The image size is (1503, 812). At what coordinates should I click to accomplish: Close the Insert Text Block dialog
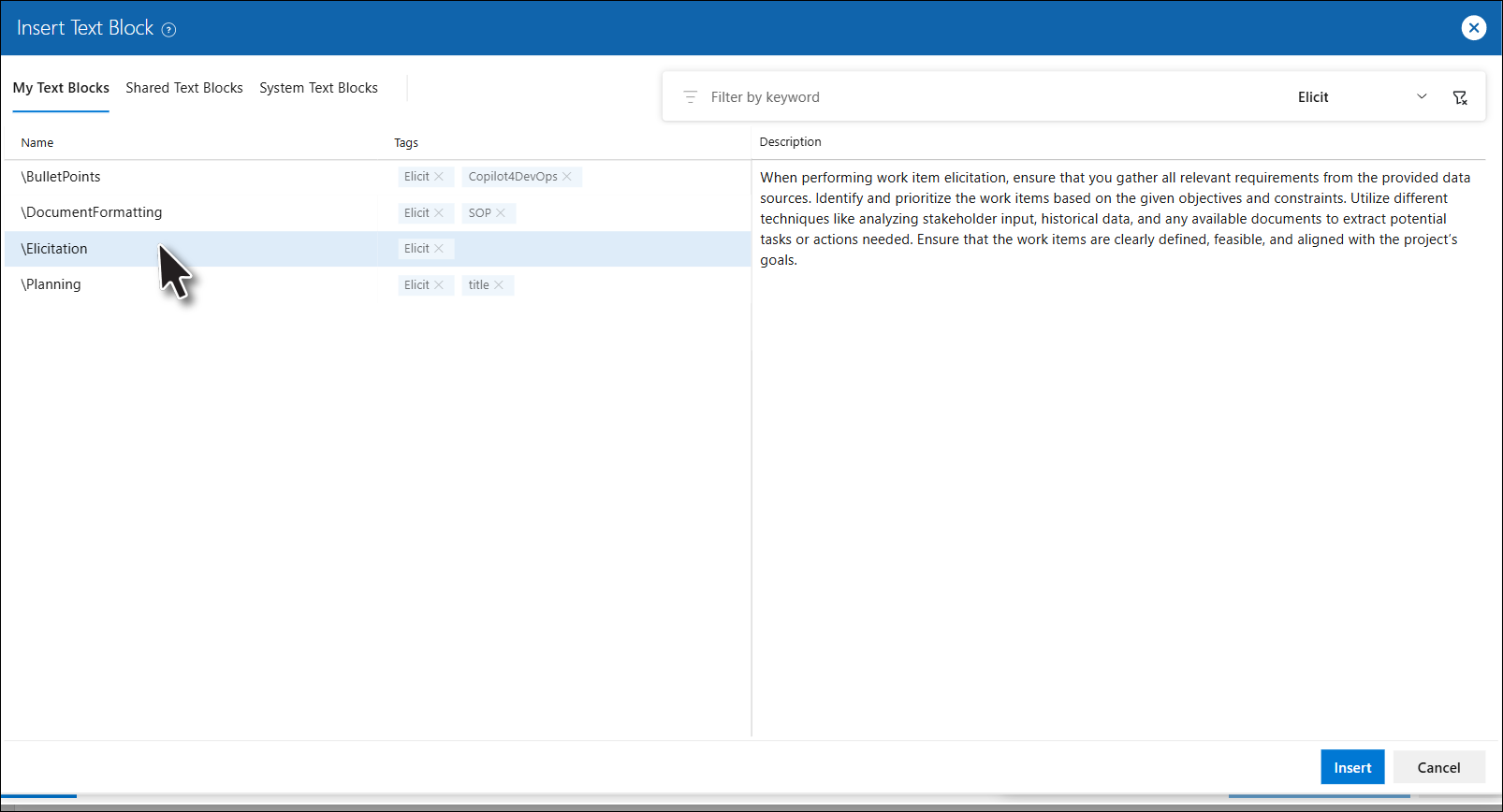click(1473, 28)
